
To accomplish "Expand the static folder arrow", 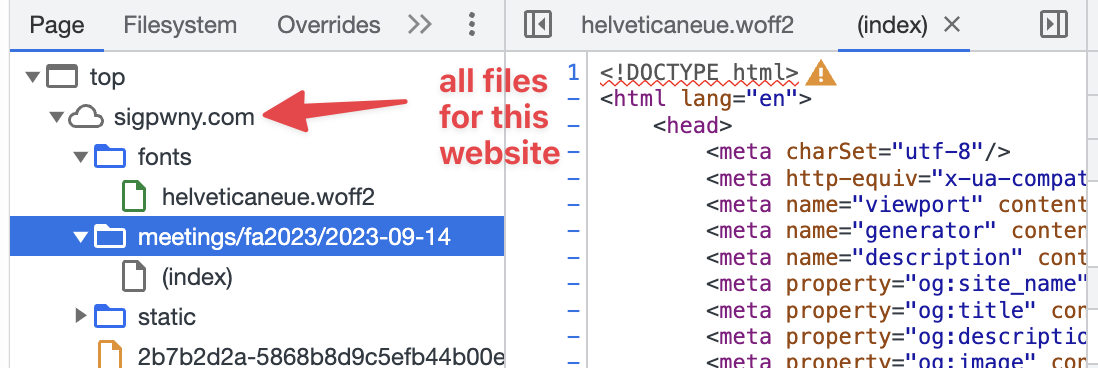I will pyautogui.click(x=80, y=316).
